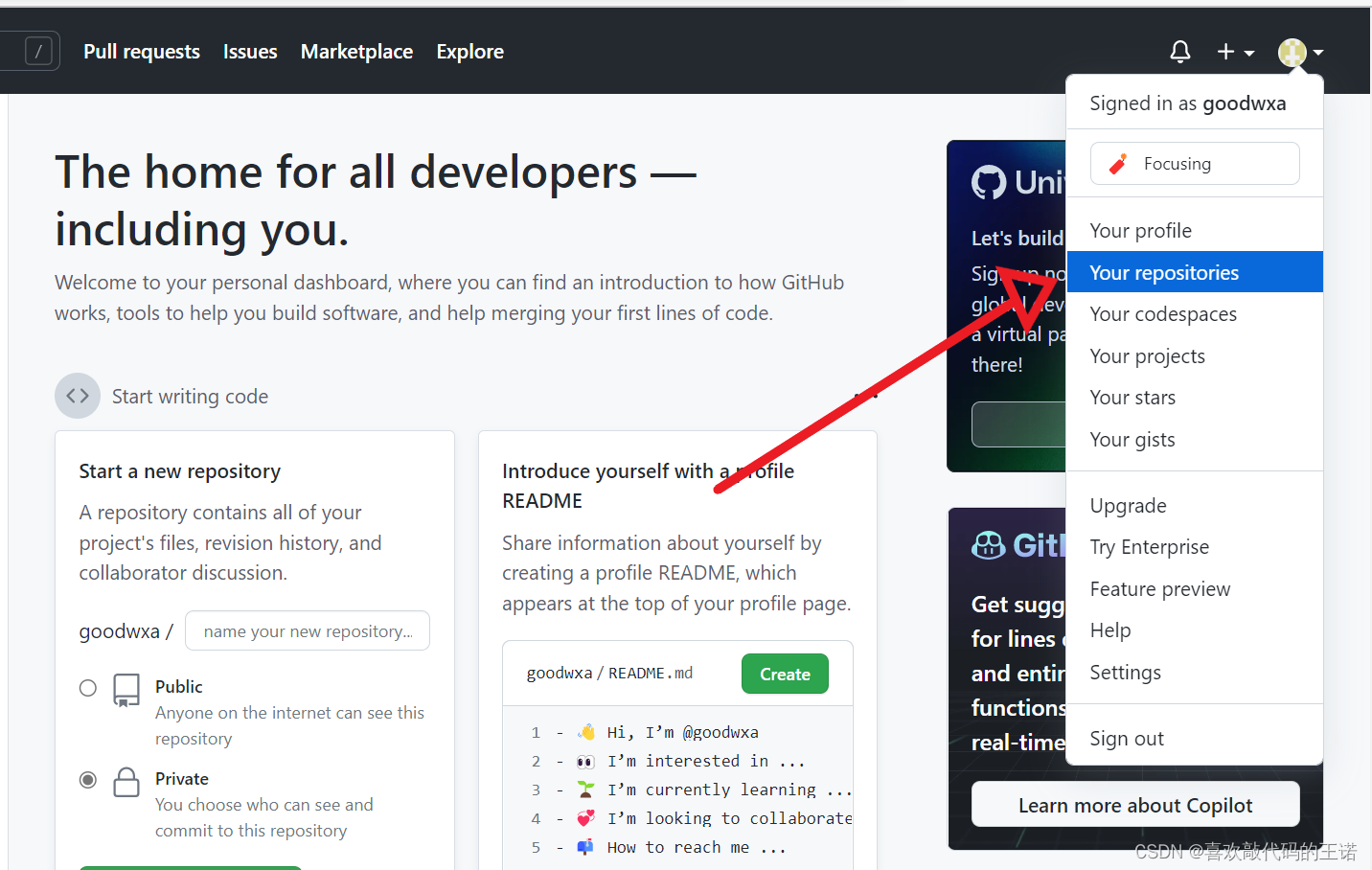This screenshot has height=870, width=1372.
Task: Open Your gists from the user menu
Action: pyautogui.click(x=1195, y=440)
